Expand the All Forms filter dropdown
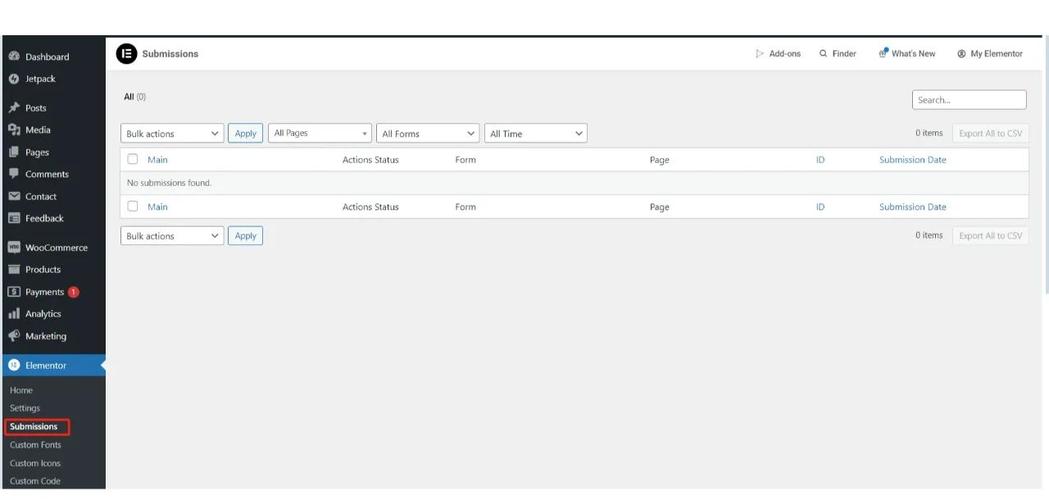 click(428, 134)
